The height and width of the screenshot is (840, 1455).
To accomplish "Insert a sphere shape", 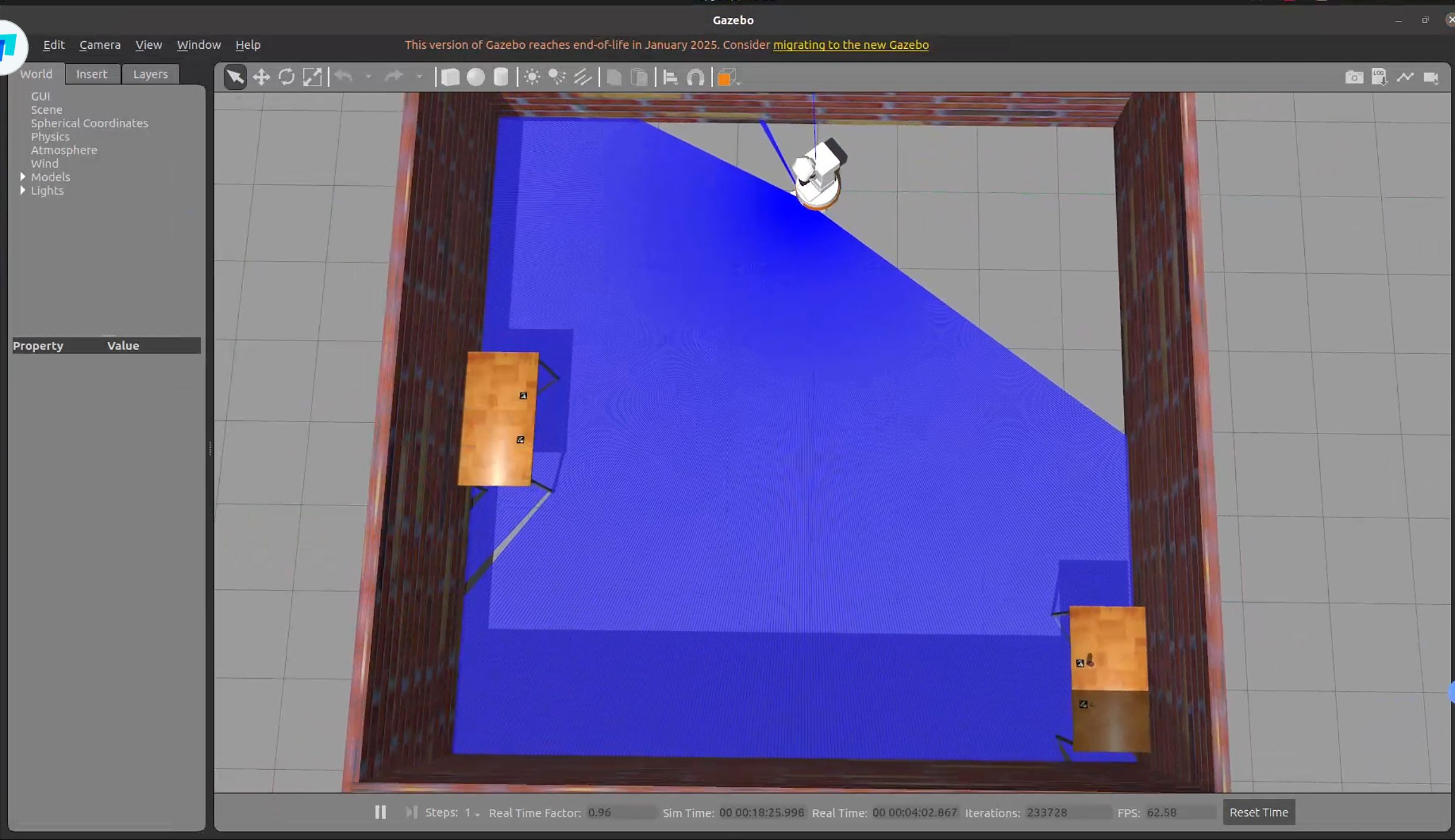I will [475, 77].
